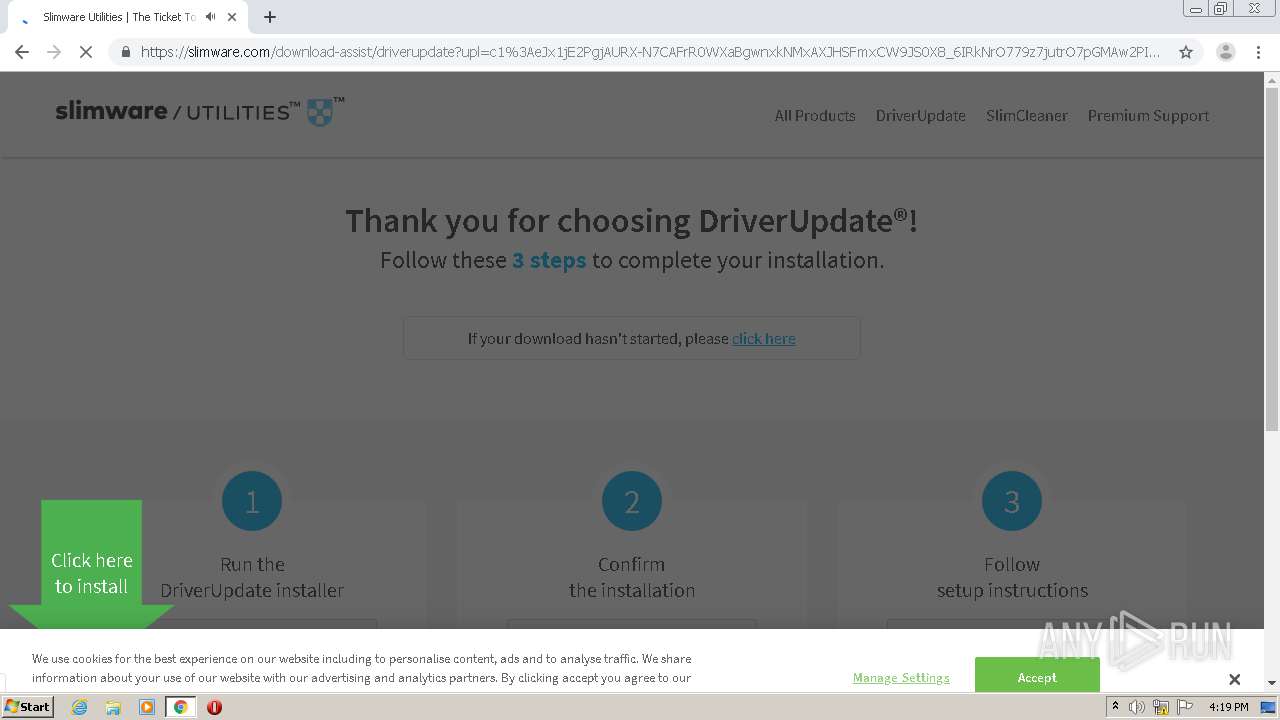
Task: Click the '3 steps' highlighted text
Action: tap(549, 260)
